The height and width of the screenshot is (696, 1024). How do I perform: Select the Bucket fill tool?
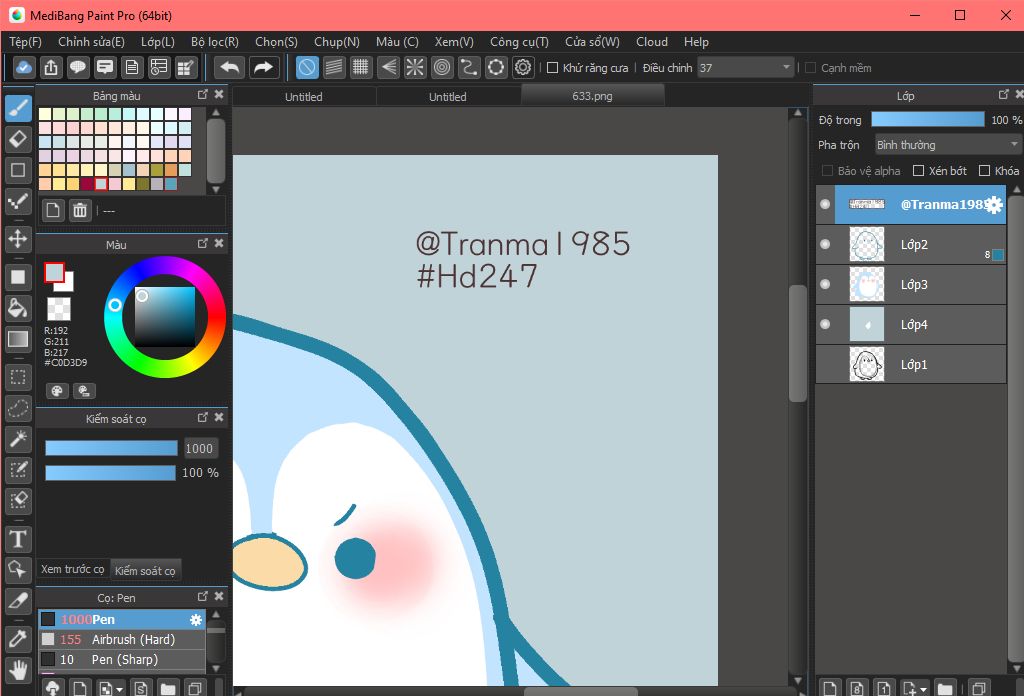click(x=18, y=308)
